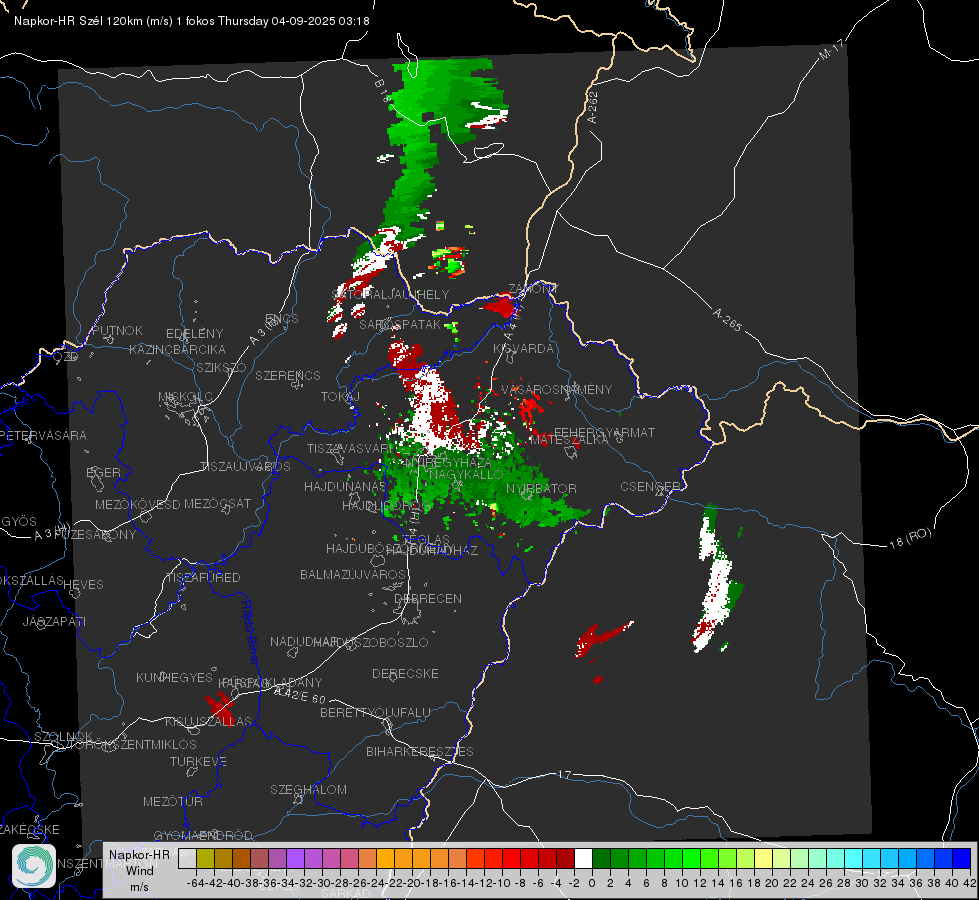The width and height of the screenshot is (979, 900).
Task: Click the SÁTORALJAÚJHELY label
Action: pos(390,294)
